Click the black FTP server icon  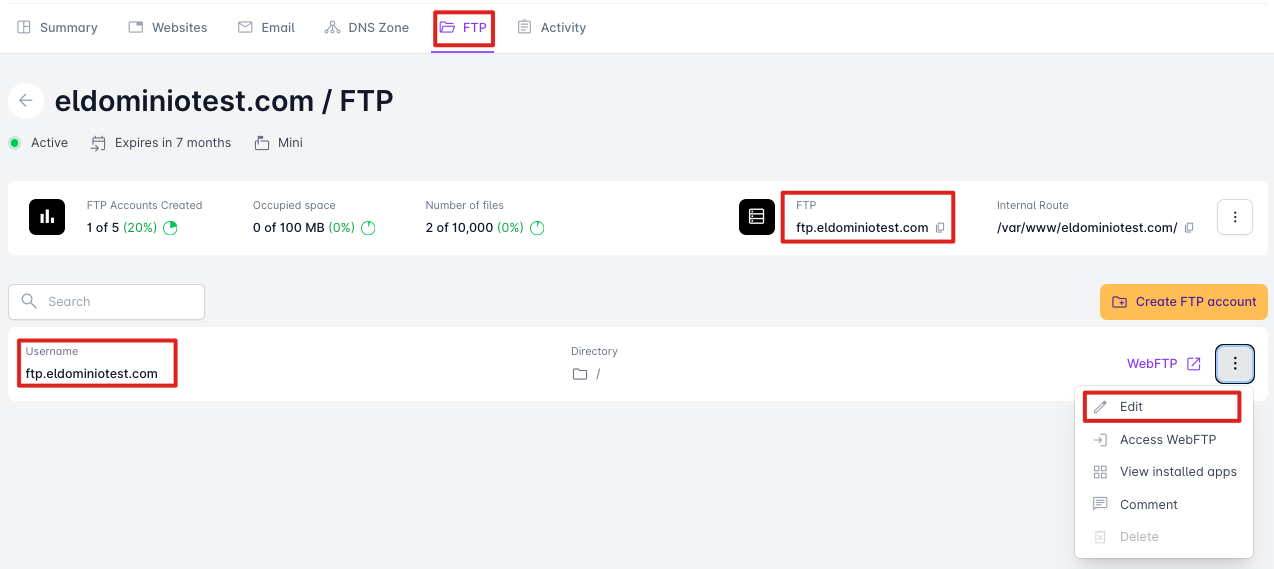click(757, 217)
